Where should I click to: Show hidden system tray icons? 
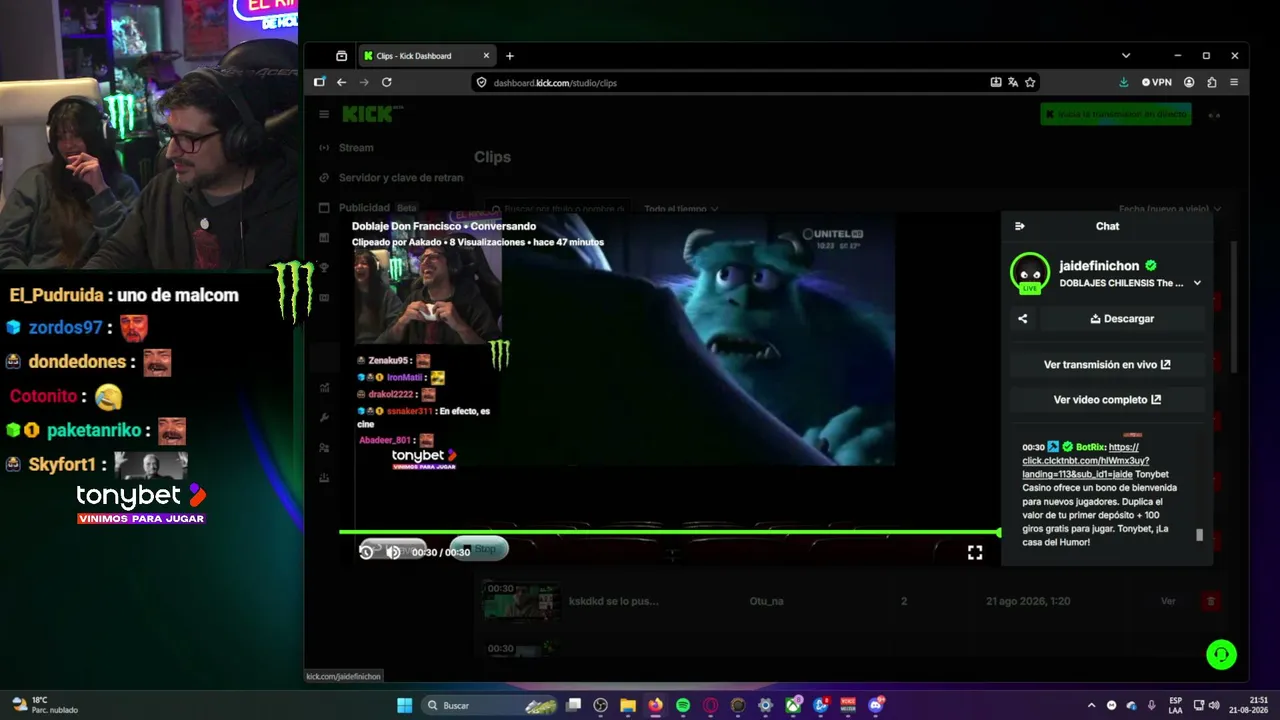click(1091, 705)
